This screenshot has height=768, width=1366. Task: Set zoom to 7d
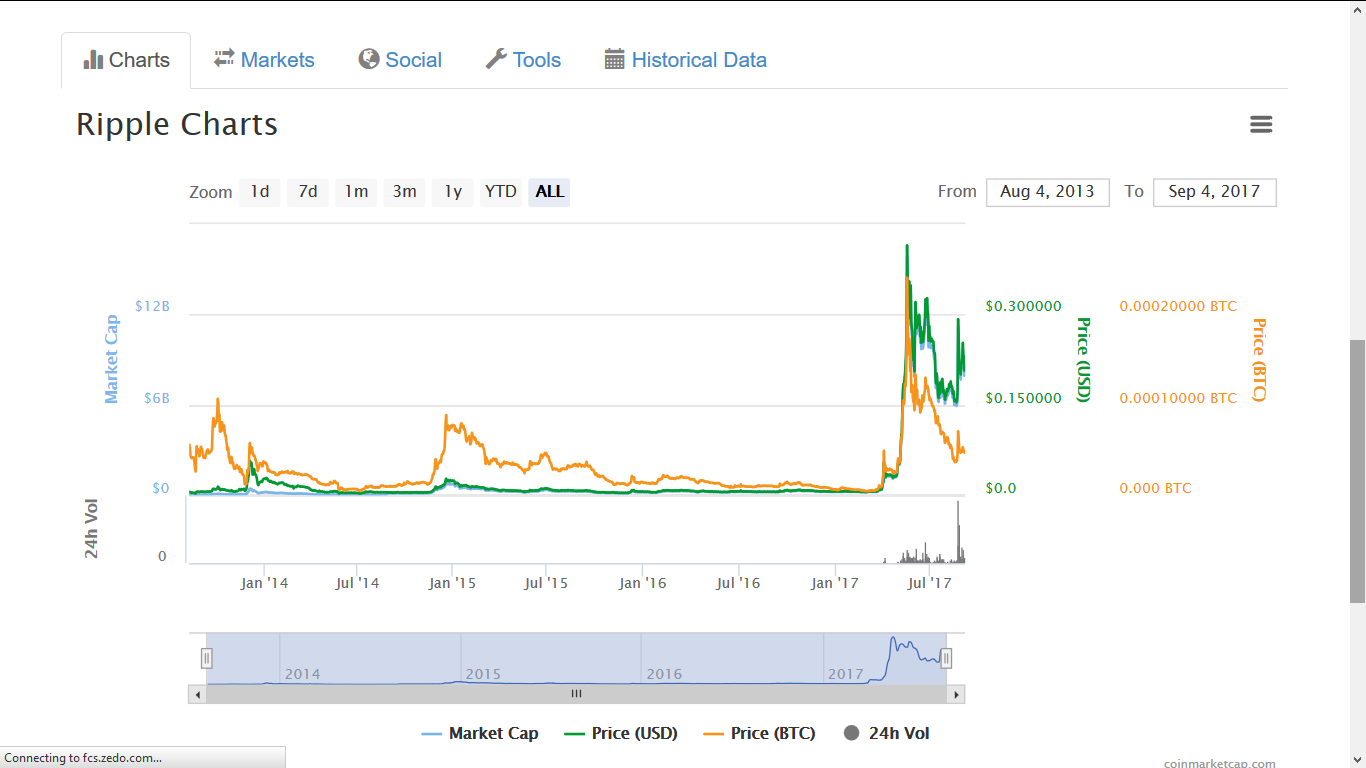click(x=308, y=192)
